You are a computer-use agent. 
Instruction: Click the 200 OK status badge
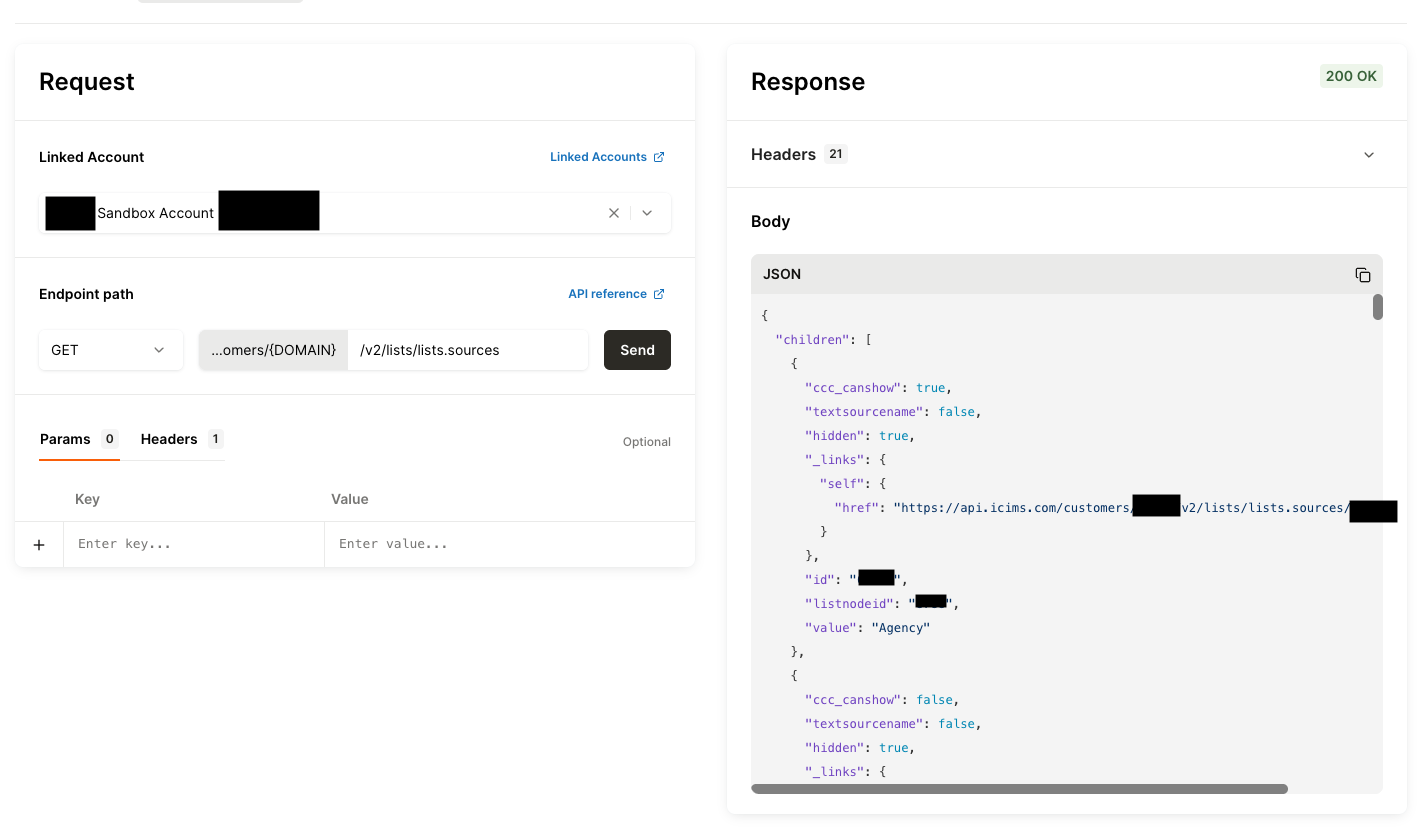[x=1350, y=76]
